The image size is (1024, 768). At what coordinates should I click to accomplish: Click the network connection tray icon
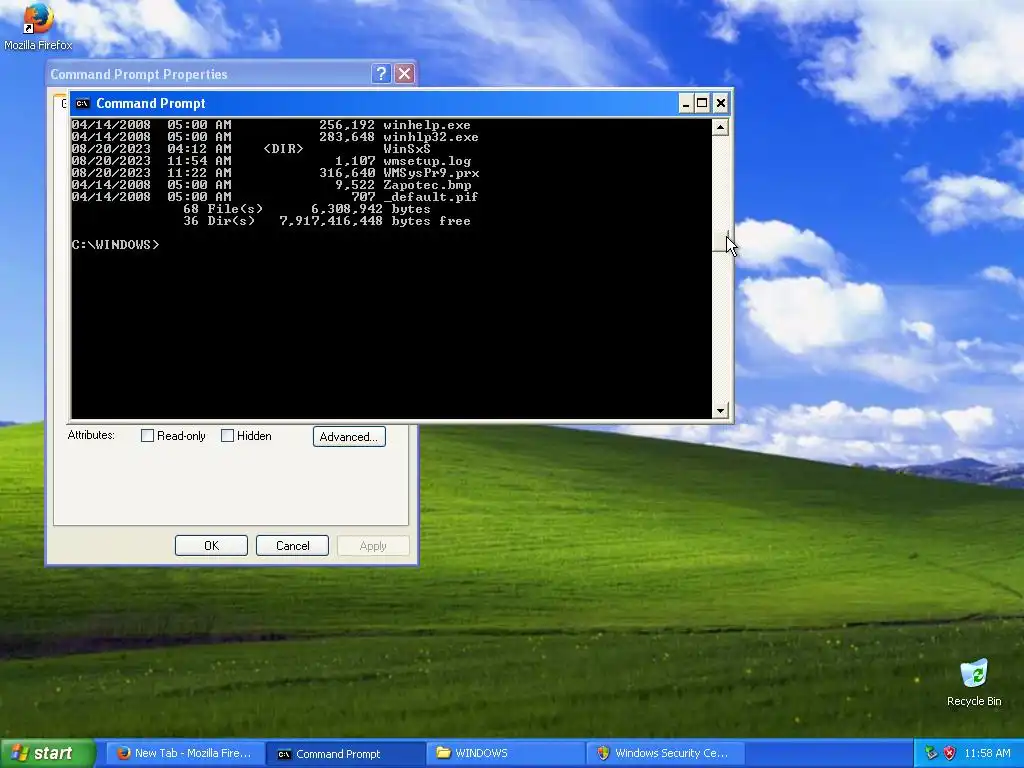(931, 753)
